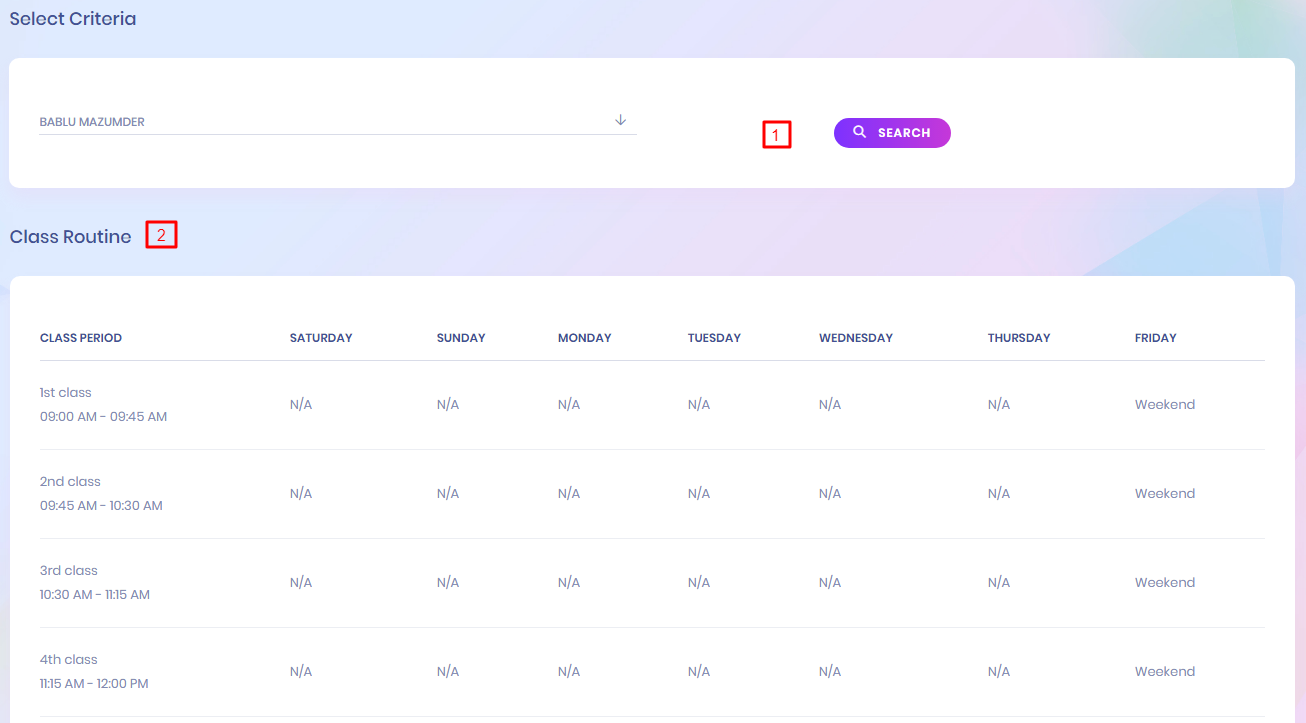Select the 2nd class 09:45 AM time slot
Image resolution: width=1306 pixels, height=723 pixels.
101,506
